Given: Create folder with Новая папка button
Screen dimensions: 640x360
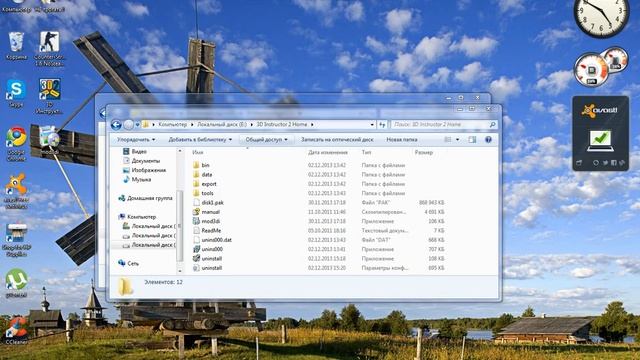Looking at the screenshot, I should click(402, 140).
